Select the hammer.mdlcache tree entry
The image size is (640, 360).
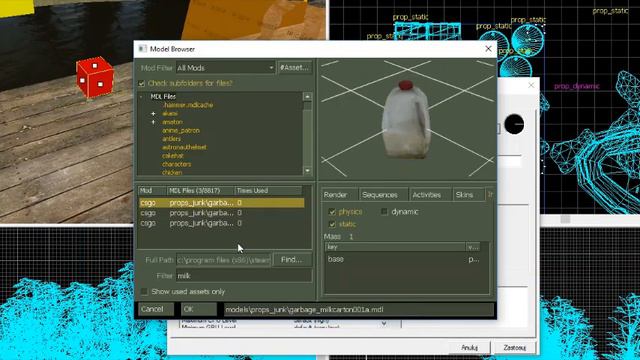point(188,105)
